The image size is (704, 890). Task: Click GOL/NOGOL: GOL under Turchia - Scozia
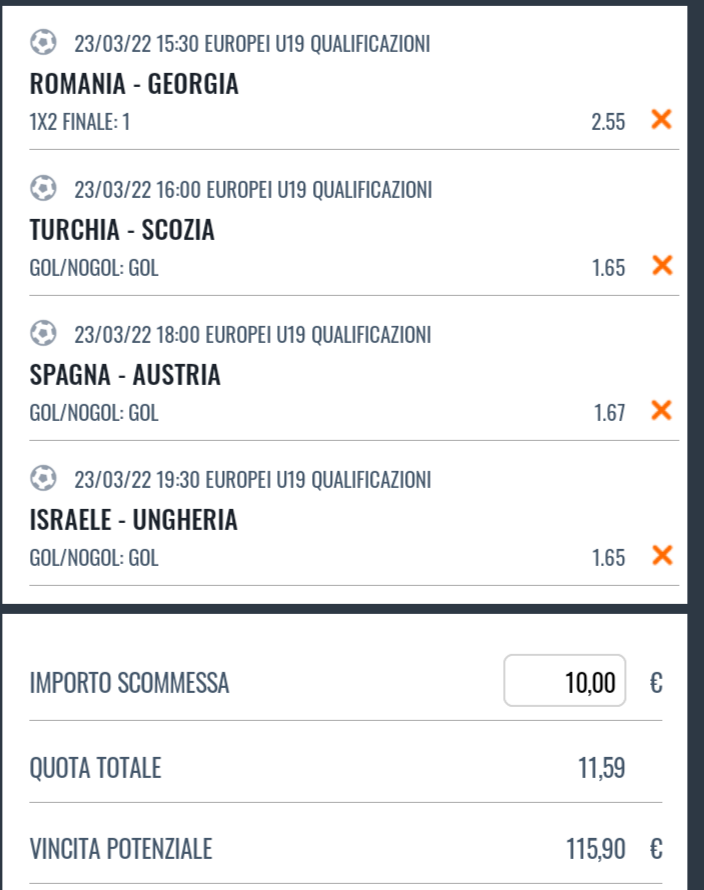coord(94,267)
